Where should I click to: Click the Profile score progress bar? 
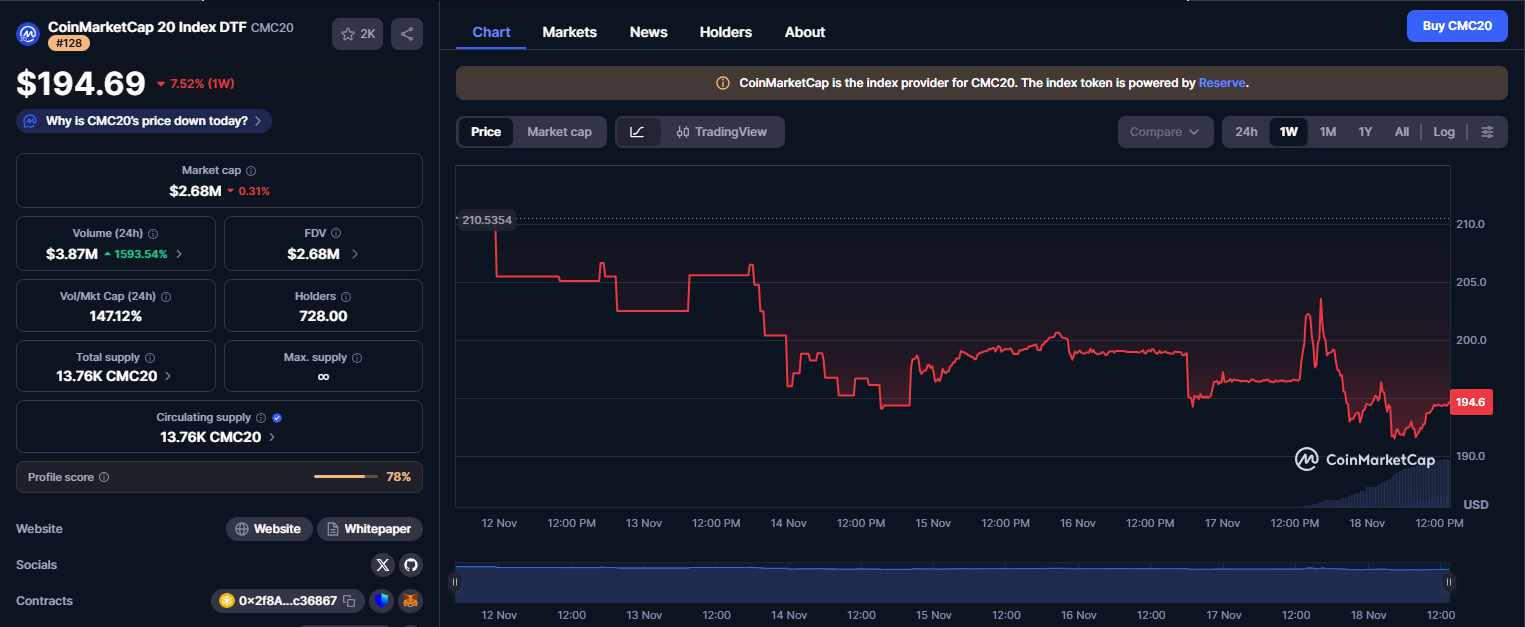346,477
